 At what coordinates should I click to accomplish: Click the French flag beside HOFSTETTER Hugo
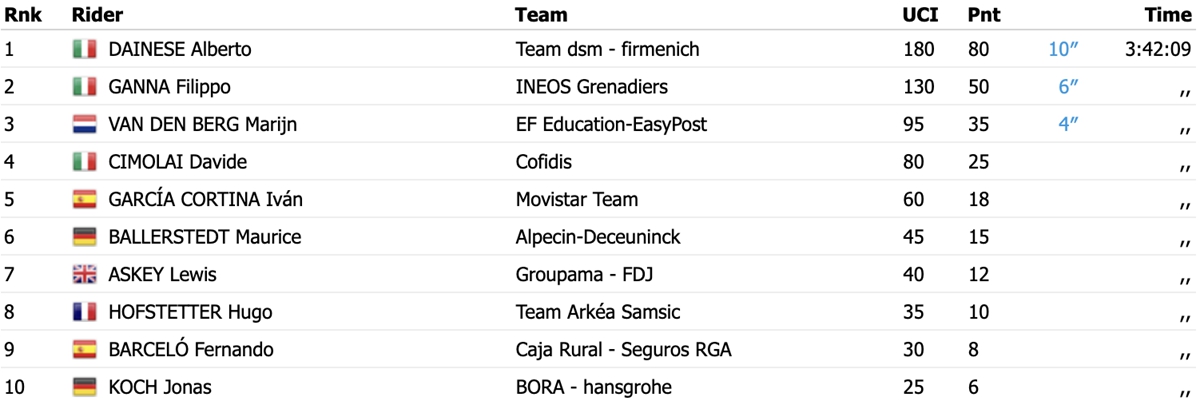(85, 312)
